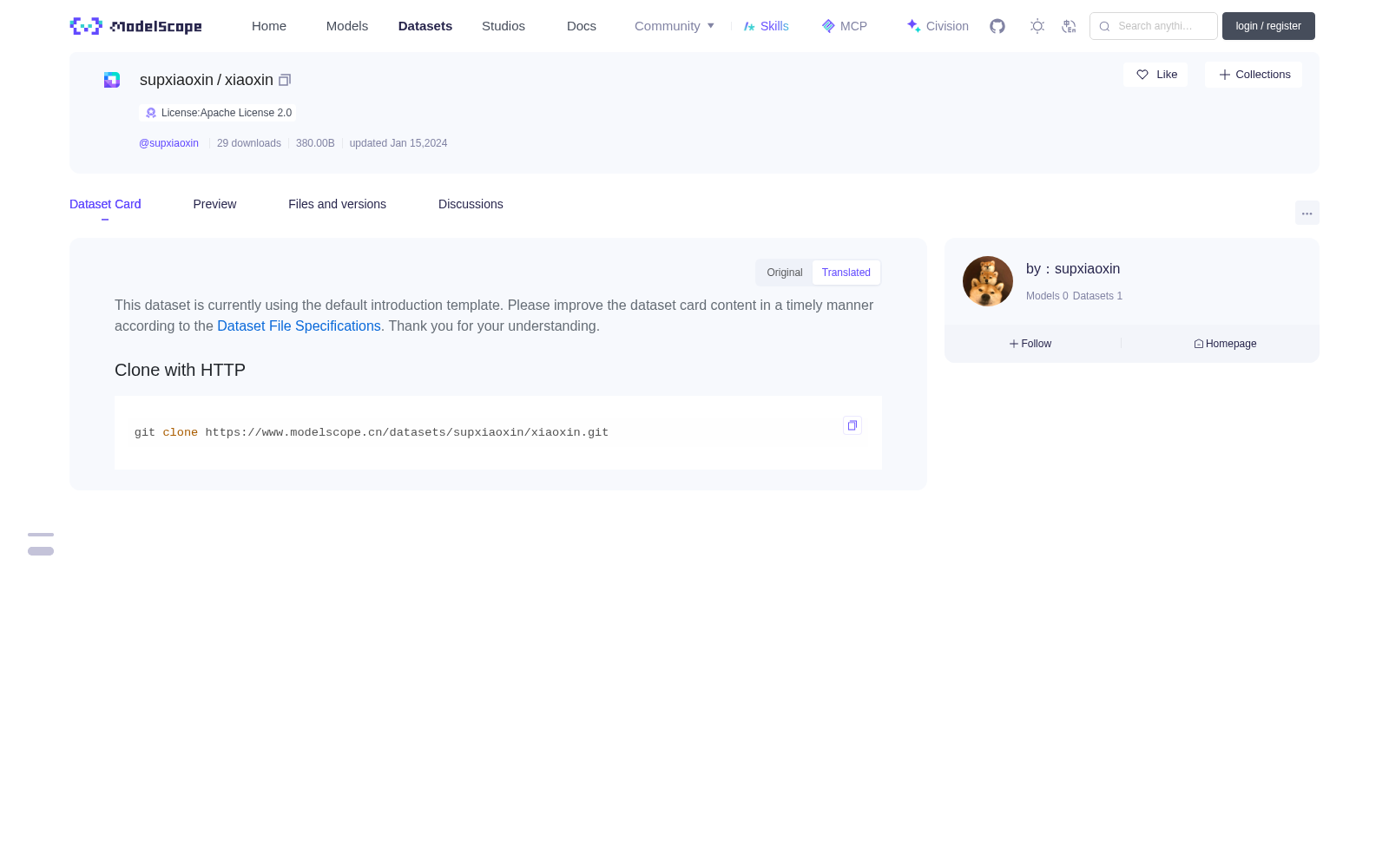The image size is (1389, 868).
Task: Switch to the Preview tab
Action: [214, 205]
